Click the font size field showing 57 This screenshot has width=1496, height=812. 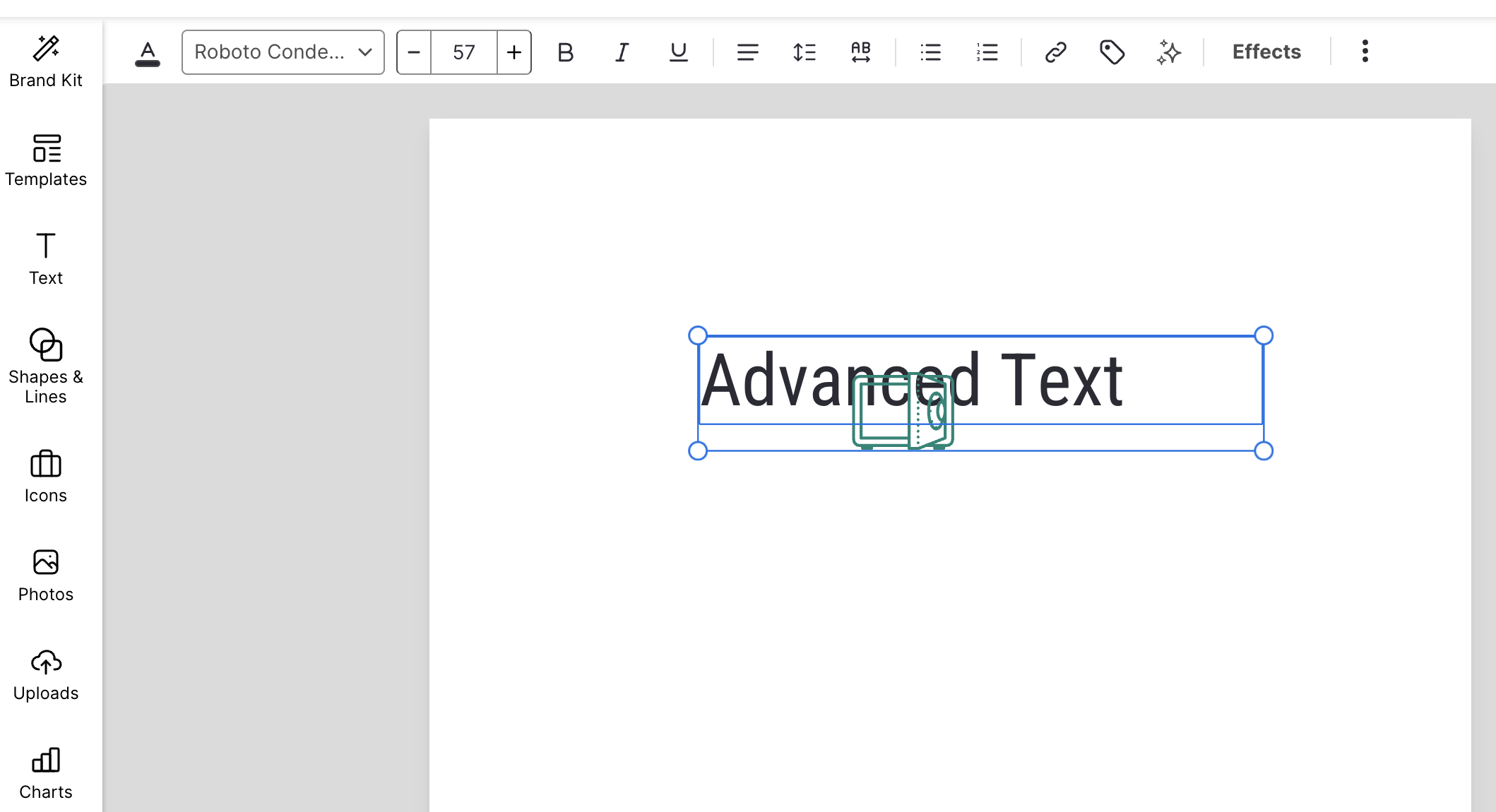coord(464,52)
